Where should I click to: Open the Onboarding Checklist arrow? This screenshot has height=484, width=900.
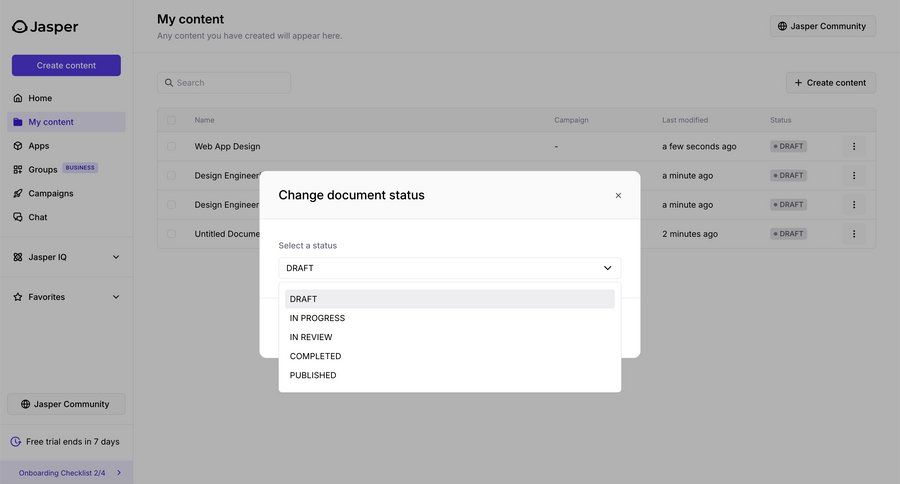coord(119,473)
